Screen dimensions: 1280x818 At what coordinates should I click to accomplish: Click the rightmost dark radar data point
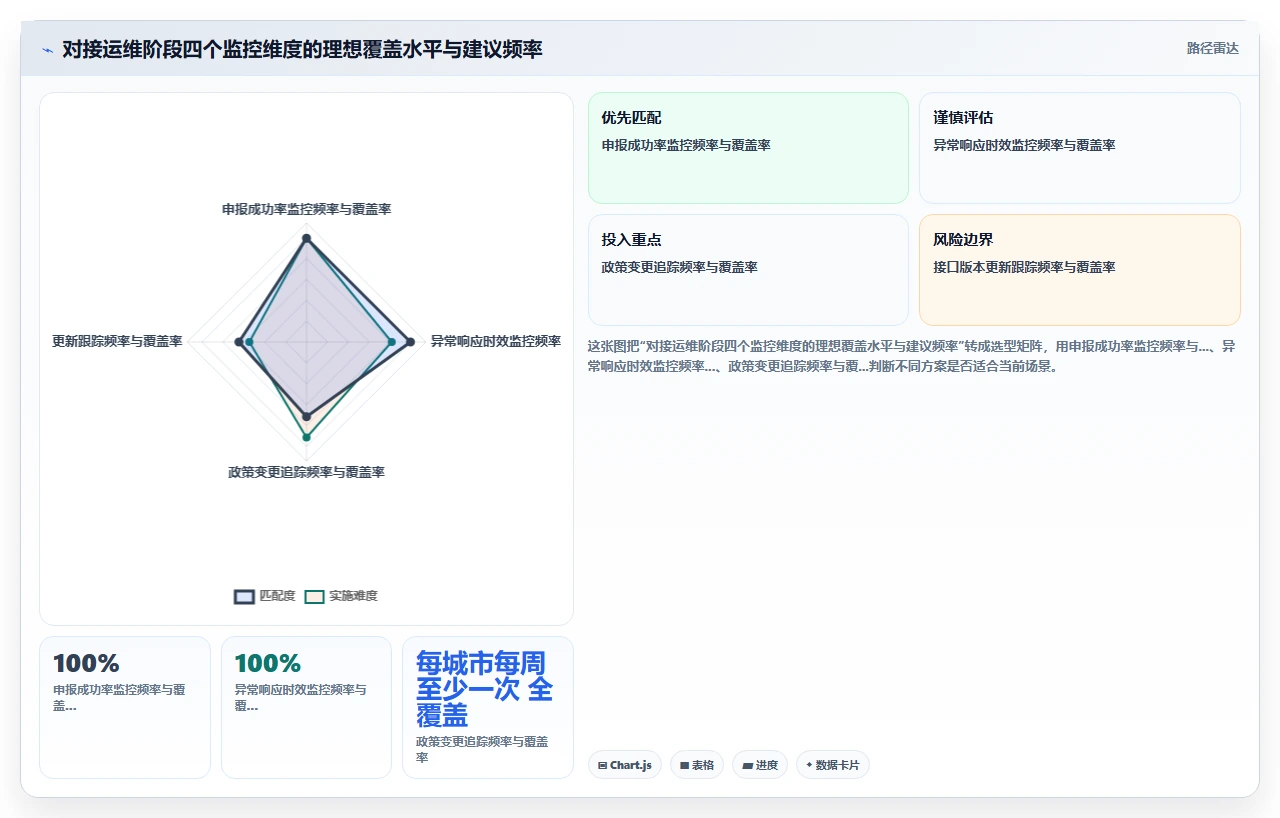coord(410,342)
